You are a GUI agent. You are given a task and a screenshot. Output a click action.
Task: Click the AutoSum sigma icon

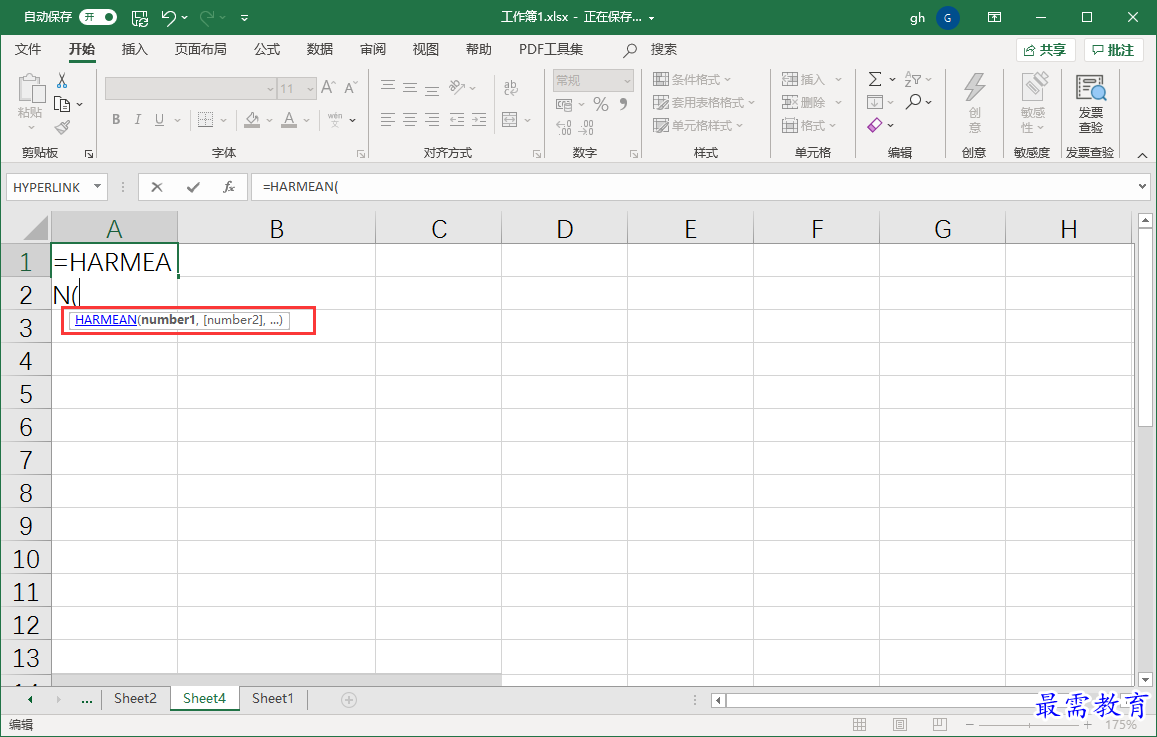(875, 79)
